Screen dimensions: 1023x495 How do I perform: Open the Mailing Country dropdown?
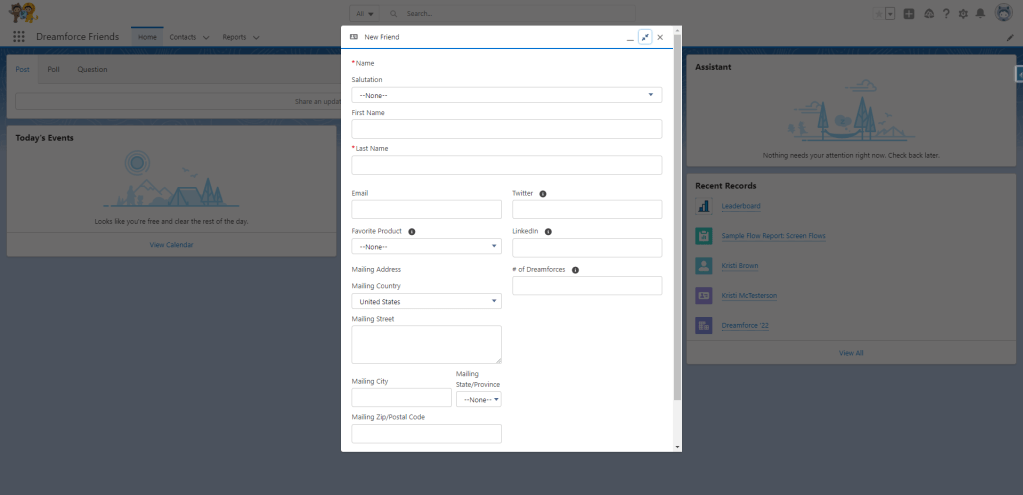coord(426,301)
